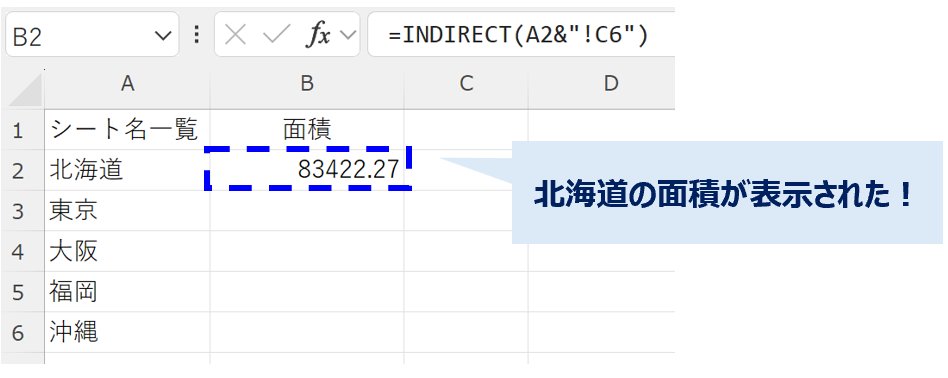Viewport: 948px width, 378px height.
Task: Click cell containing 沖縄
Action: (x=127, y=333)
